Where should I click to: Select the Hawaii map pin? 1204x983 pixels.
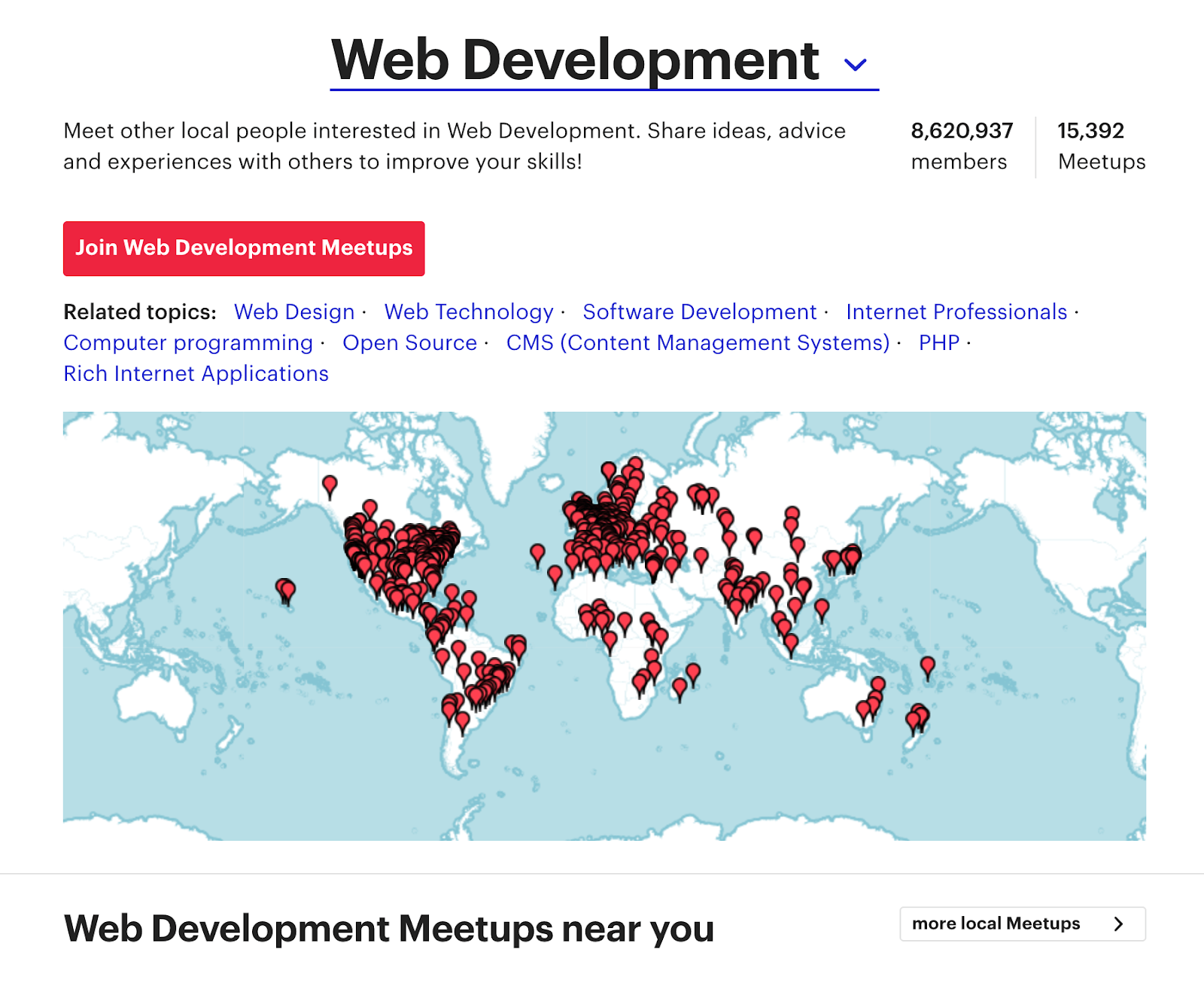point(285,589)
